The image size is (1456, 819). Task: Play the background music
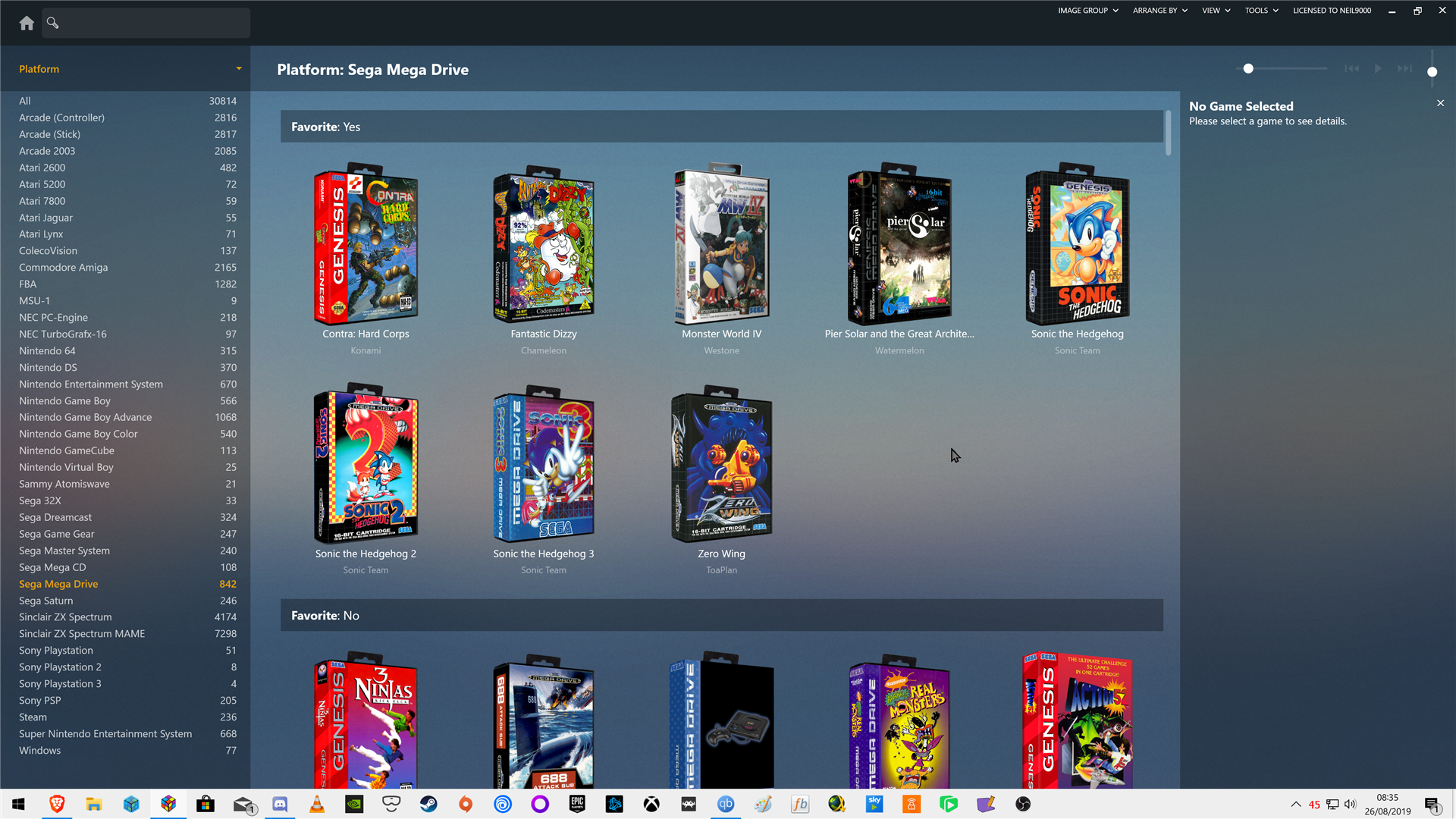[1378, 68]
